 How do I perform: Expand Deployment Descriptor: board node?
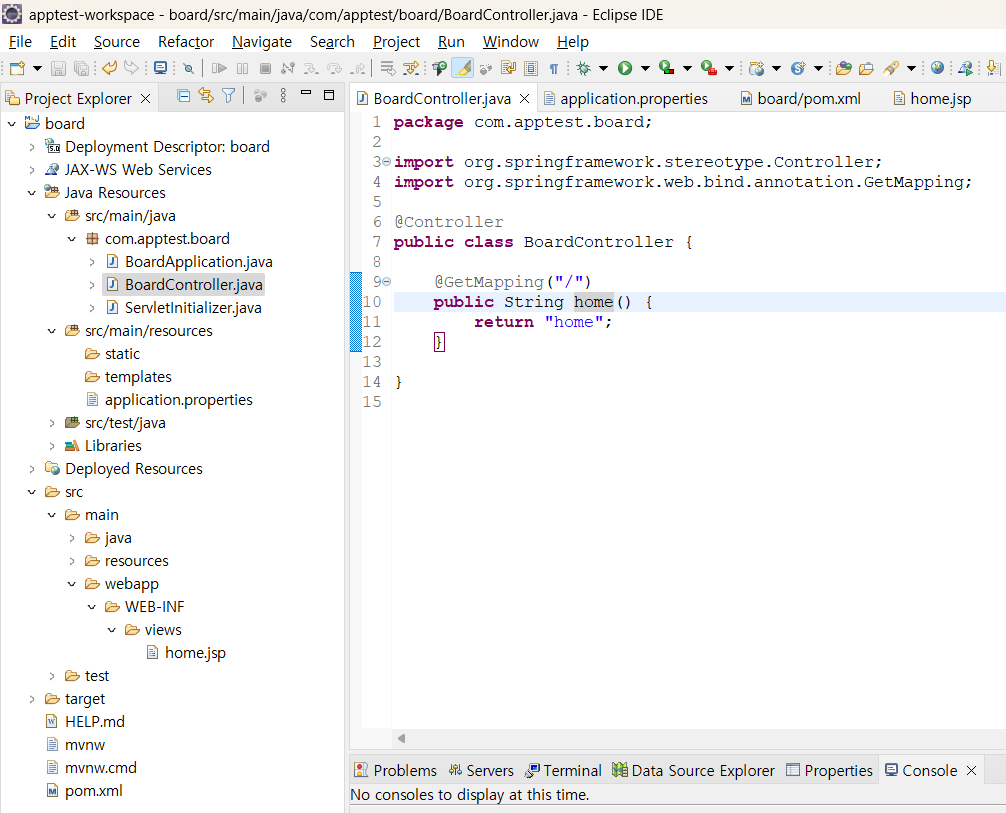tap(31, 147)
